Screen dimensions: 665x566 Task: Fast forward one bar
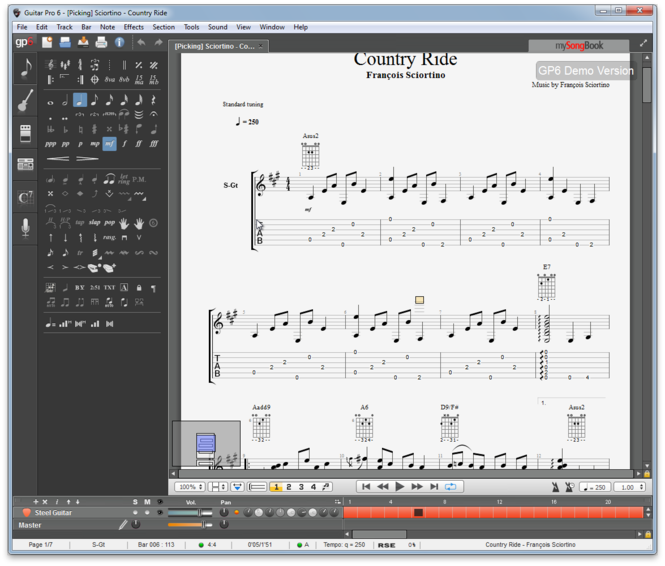[416, 487]
